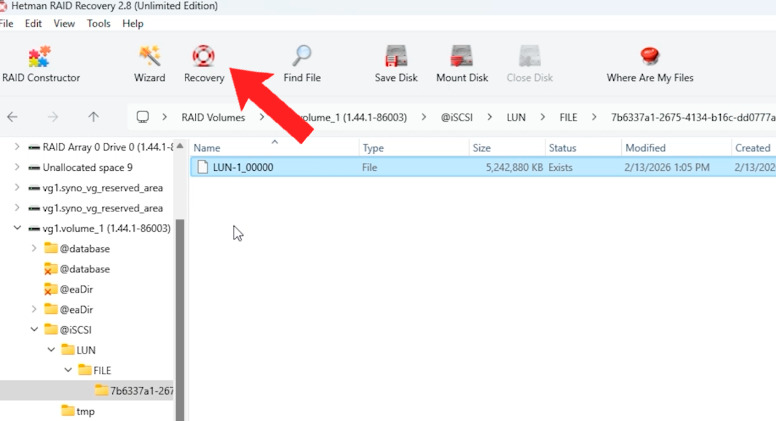776x421 pixels.
Task: Click the LUN-1_00000 file icon
Action: coord(202,167)
